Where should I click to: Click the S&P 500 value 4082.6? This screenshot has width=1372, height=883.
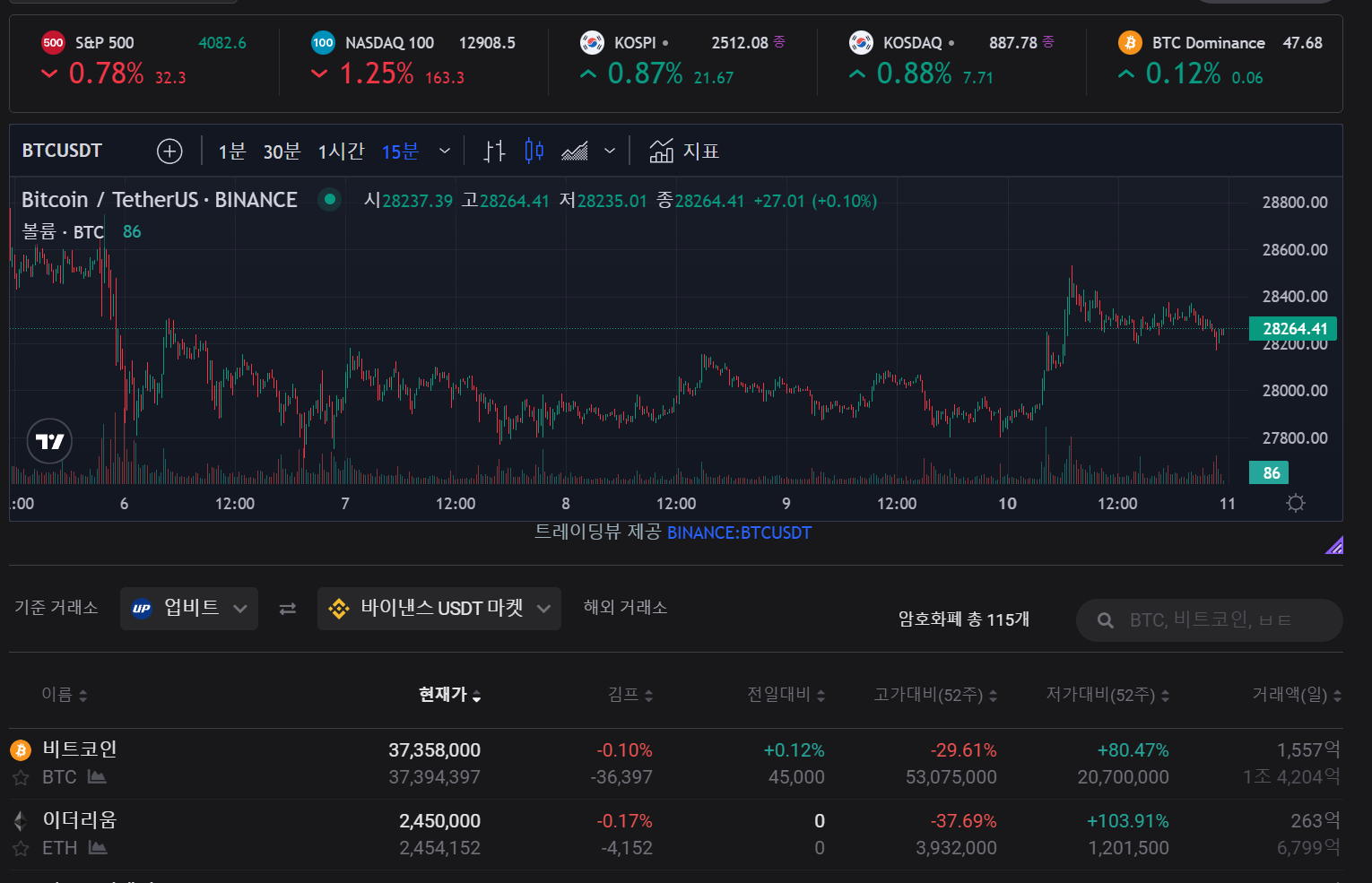(222, 43)
